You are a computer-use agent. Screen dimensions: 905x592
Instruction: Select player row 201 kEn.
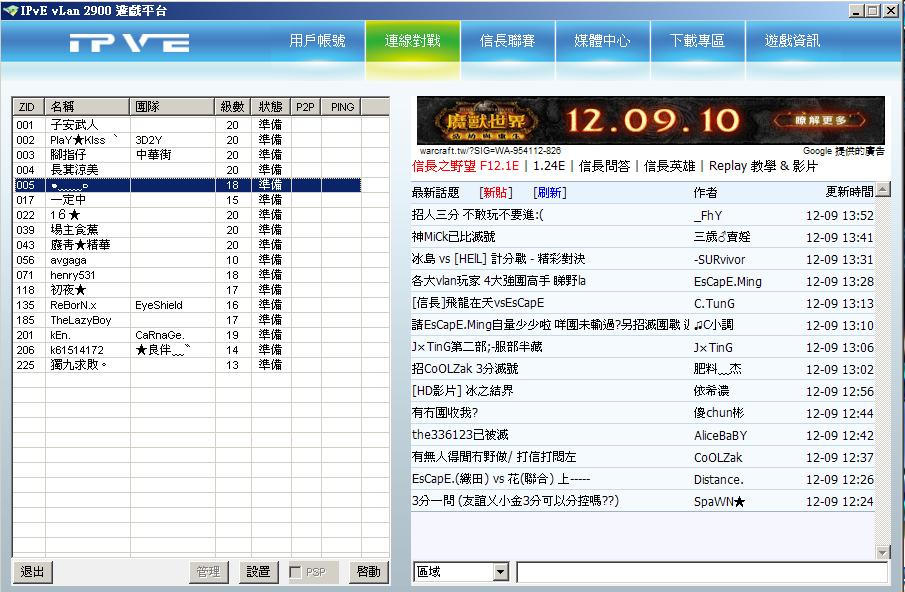tap(187, 335)
